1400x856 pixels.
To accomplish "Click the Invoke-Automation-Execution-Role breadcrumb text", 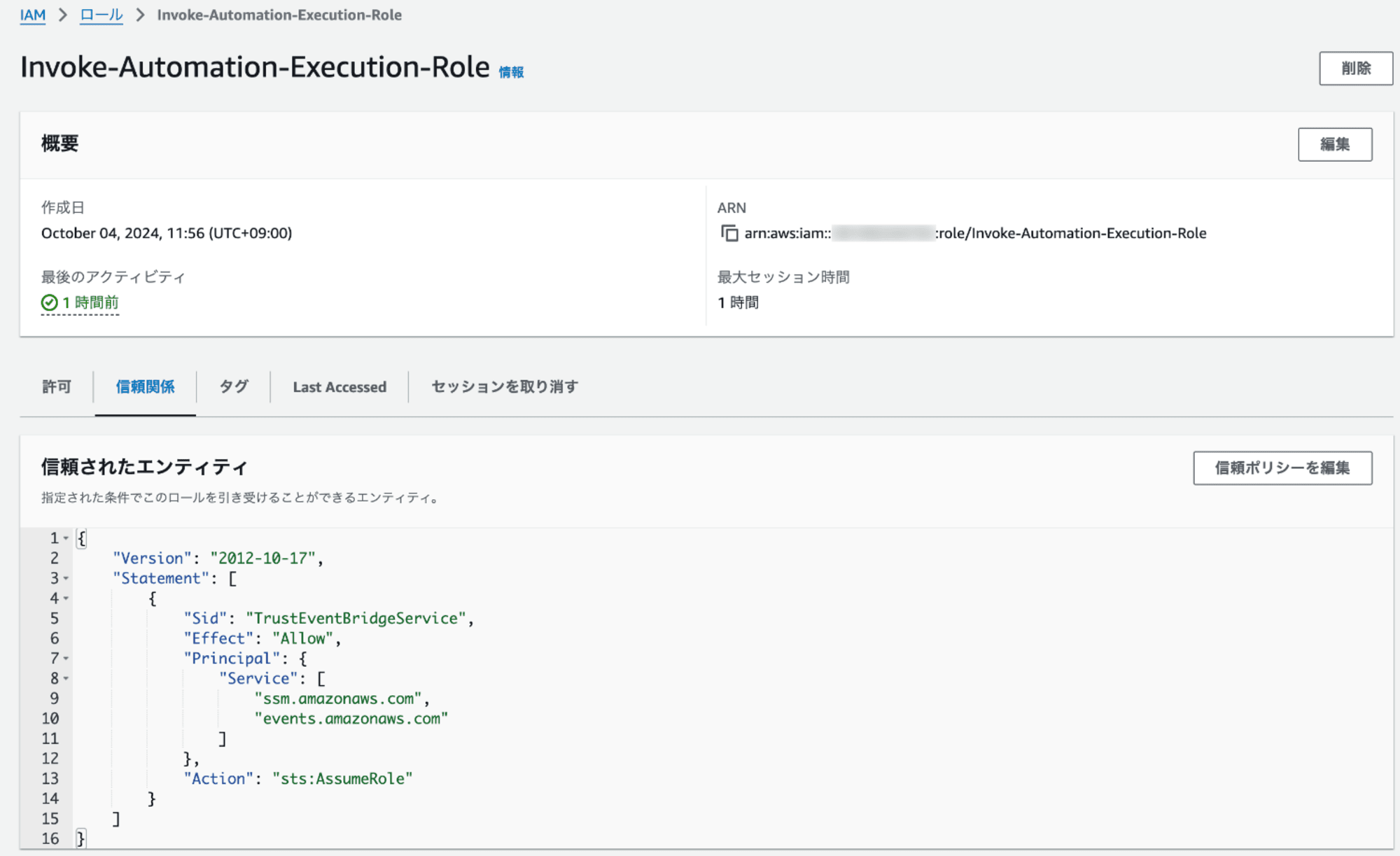I will tap(279, 15).
